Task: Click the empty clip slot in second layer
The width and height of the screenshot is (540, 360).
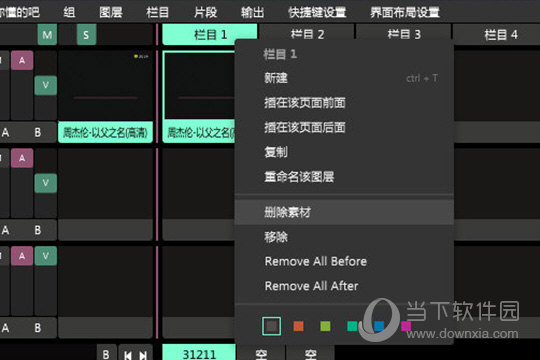Action: (105, 184)
